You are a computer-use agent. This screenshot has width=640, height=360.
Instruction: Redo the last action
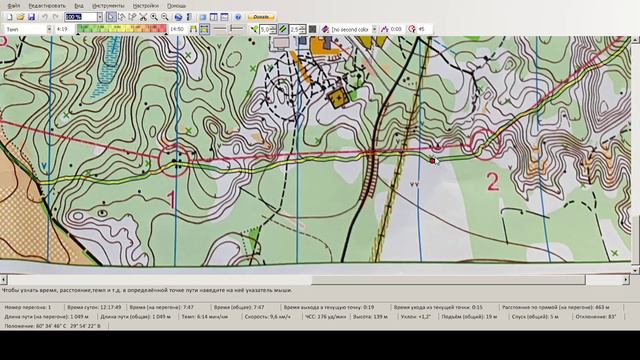pos(56,17)
